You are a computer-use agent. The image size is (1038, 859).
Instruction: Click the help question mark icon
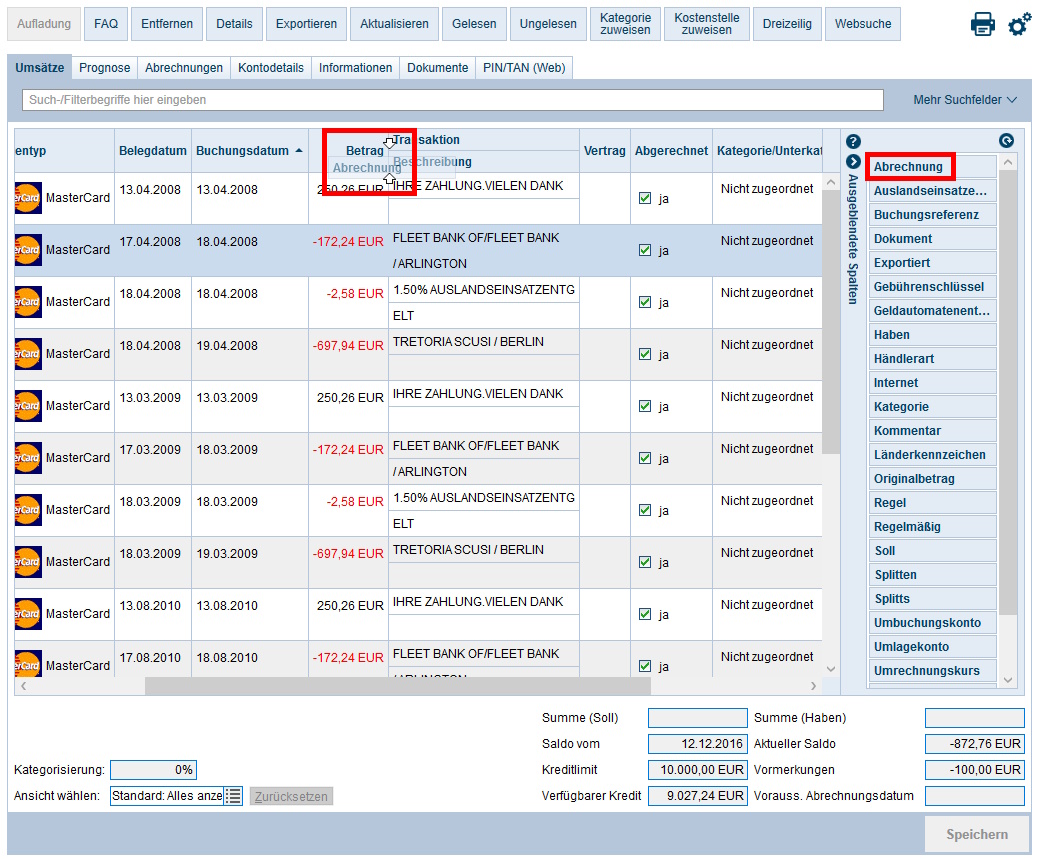coord(853,142)
